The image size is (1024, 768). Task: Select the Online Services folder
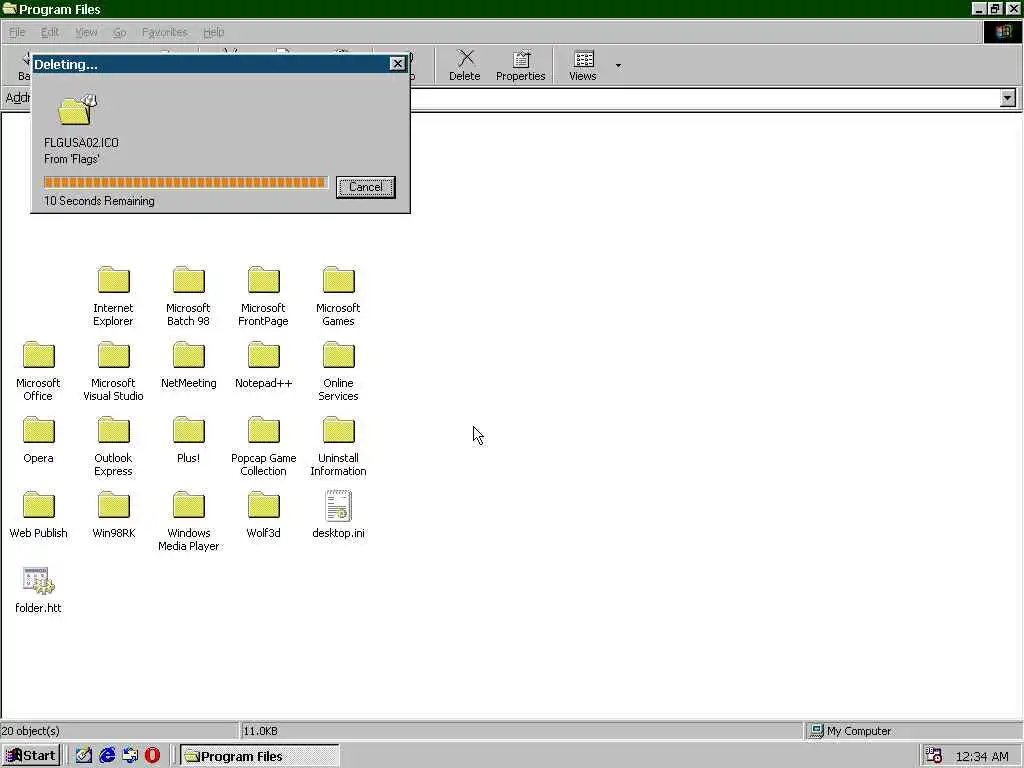[x=338, y=371]
